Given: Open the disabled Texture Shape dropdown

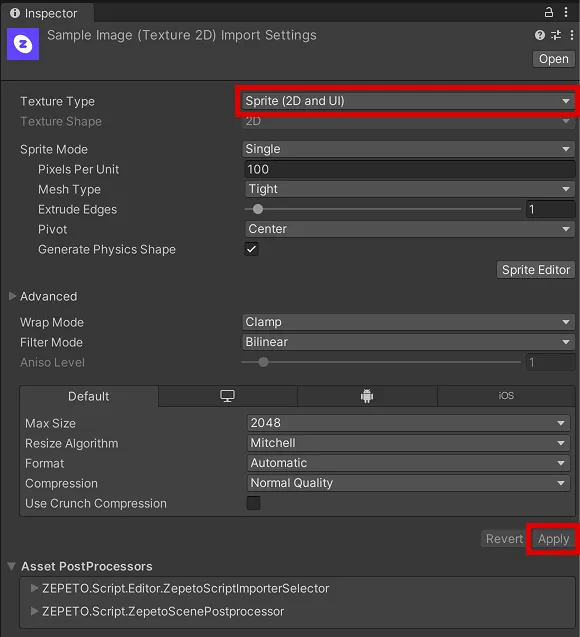Looking at the screenshot, I should (x=408, y=121).
